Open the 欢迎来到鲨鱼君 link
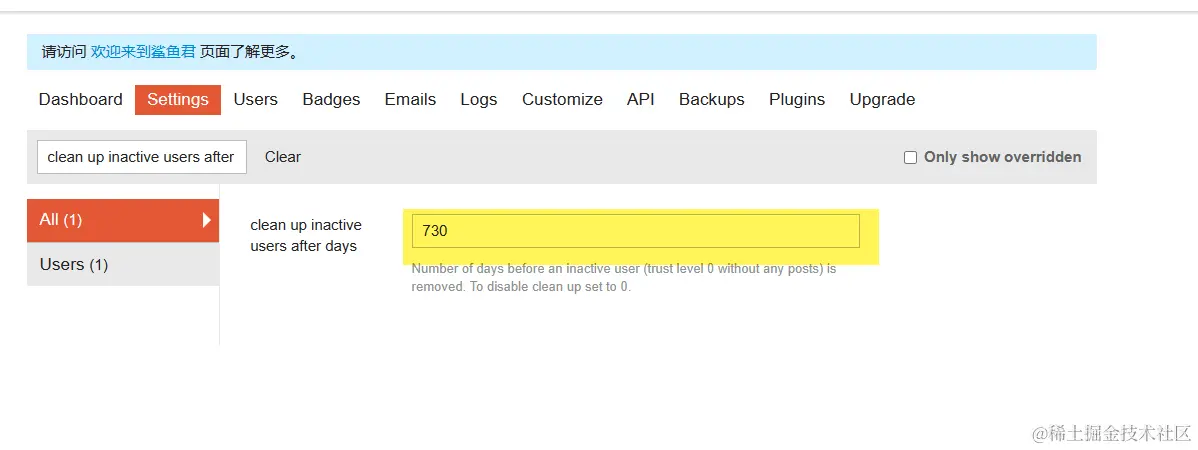This screenshot has height=450, width=1198. 144,52
